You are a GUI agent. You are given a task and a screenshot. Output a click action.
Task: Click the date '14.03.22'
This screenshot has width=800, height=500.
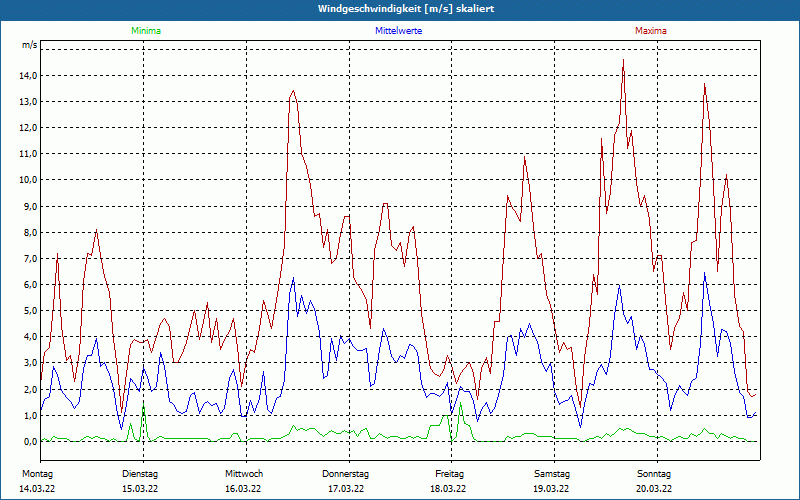click(x=37, y=488)
